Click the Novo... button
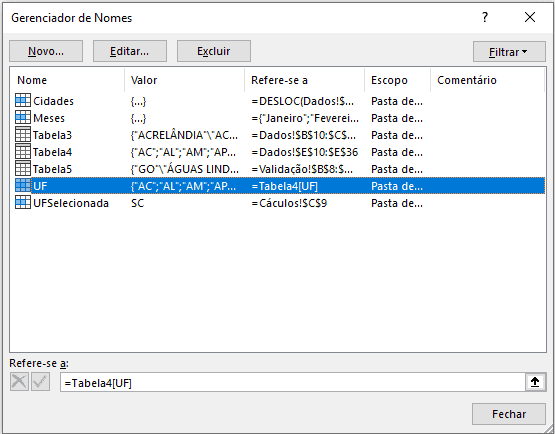This screenshot has width=555, height=434. (46, 51)
